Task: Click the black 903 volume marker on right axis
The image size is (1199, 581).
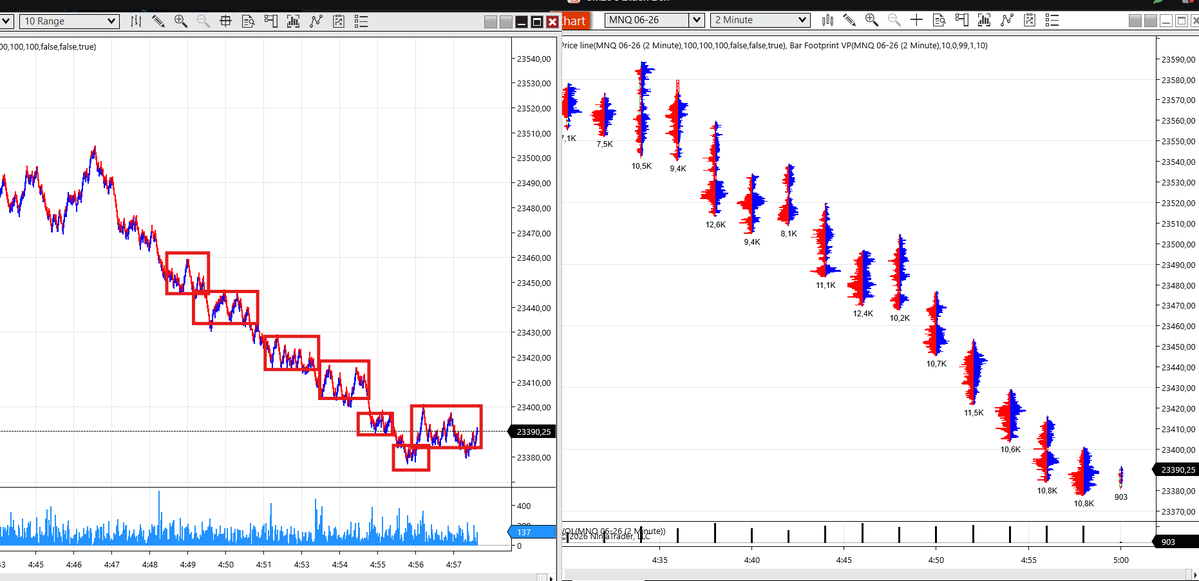Action: (x=1176, y=542)
